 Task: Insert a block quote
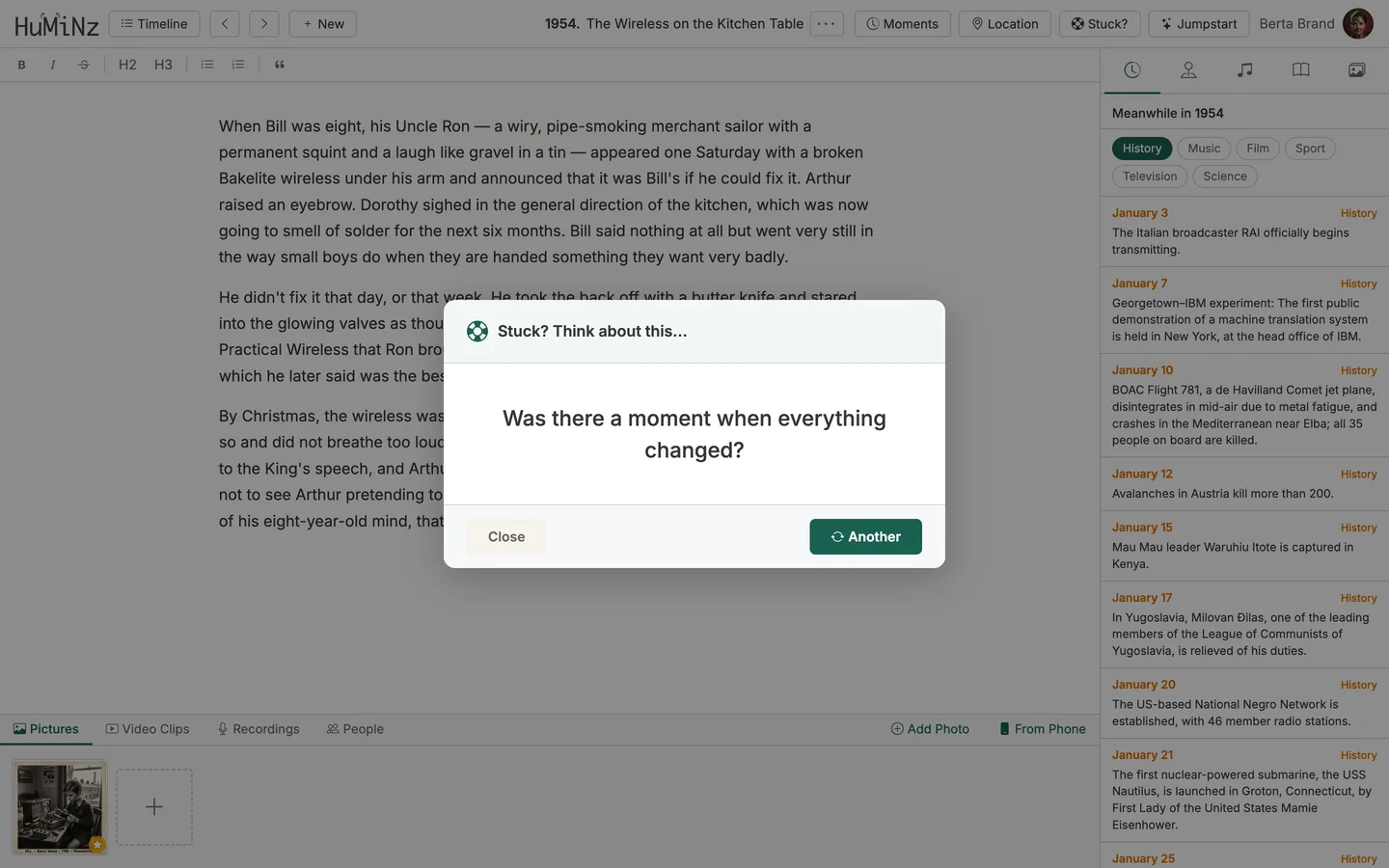tap(280, 65)
